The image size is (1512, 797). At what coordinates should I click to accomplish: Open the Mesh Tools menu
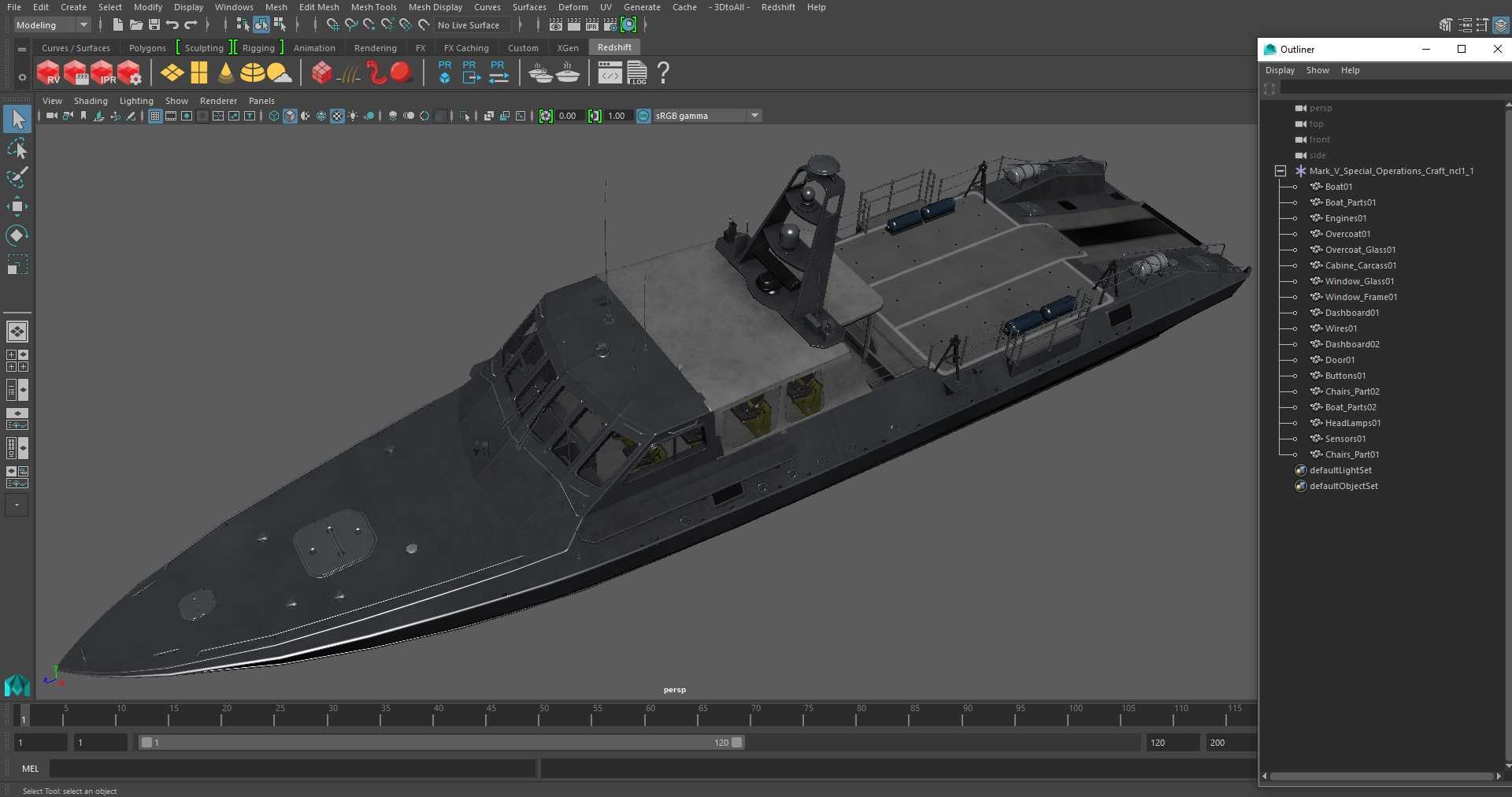[374, 7]
